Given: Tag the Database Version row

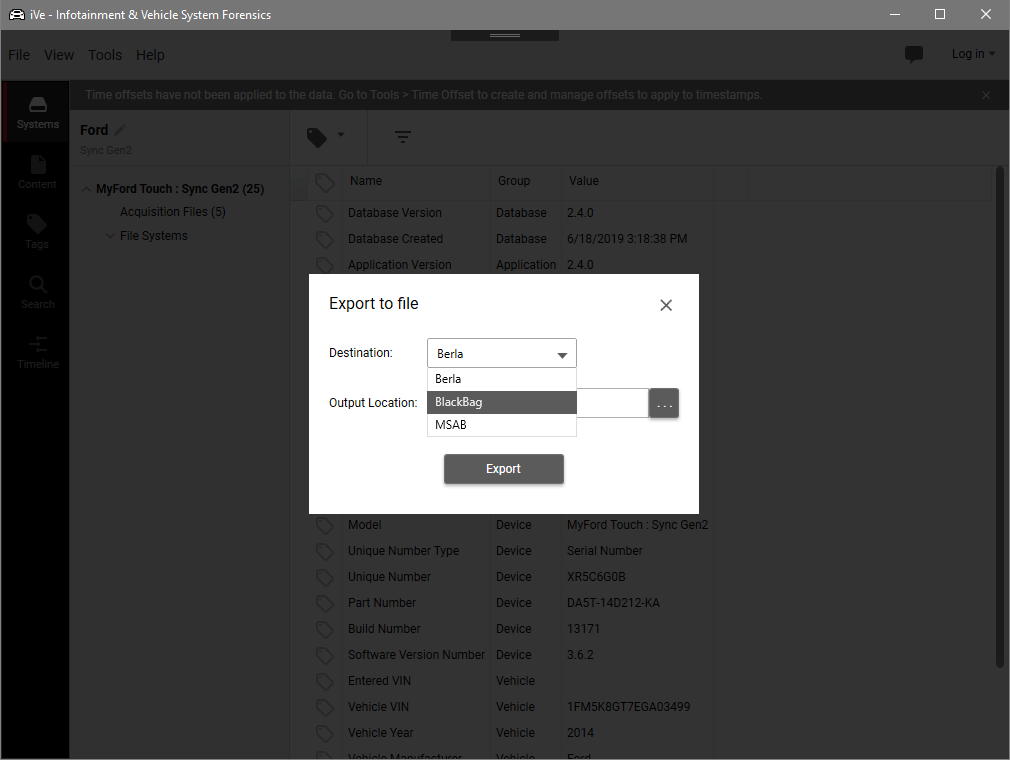Looking at the screenshot, I should point(325,213).
